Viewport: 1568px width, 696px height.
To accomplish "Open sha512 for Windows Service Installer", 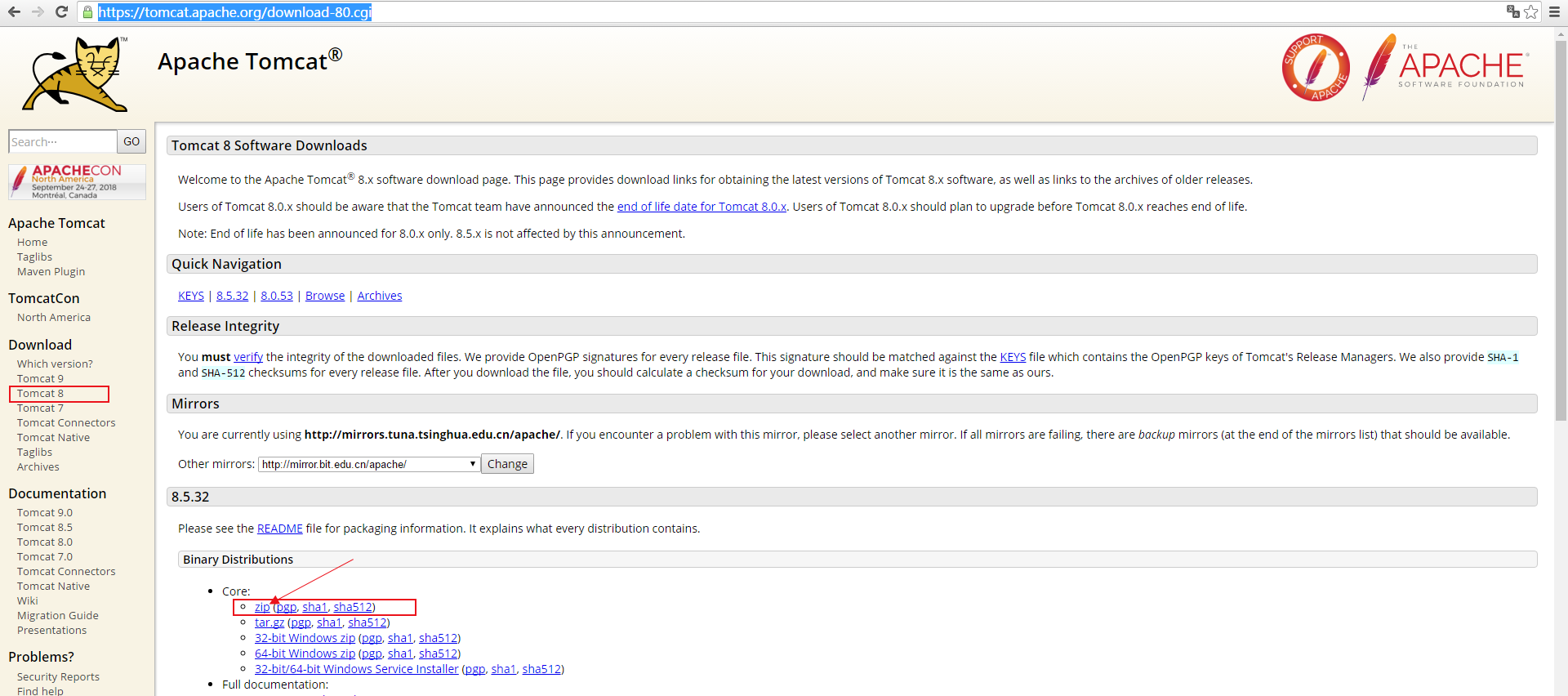I will coord(541,669).
